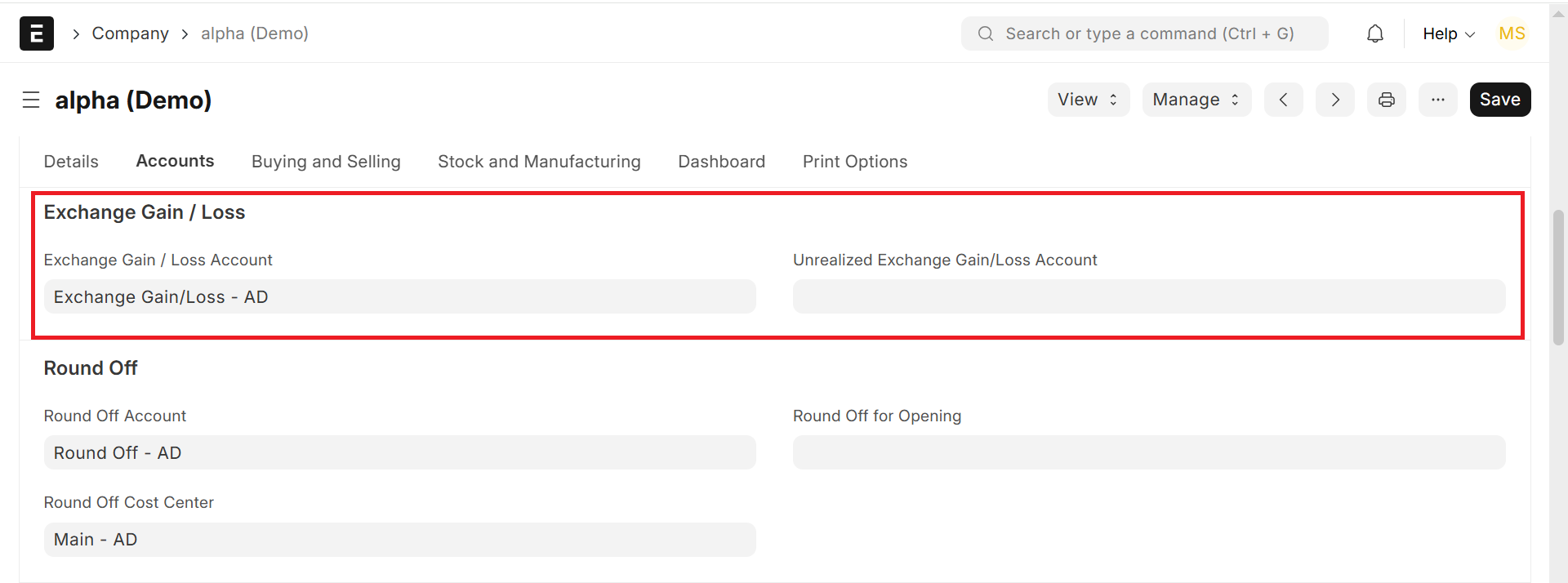Toggle the sidebar hamburger menu
This screenshot has height=583, width=1568.
[x=31, y=100]
